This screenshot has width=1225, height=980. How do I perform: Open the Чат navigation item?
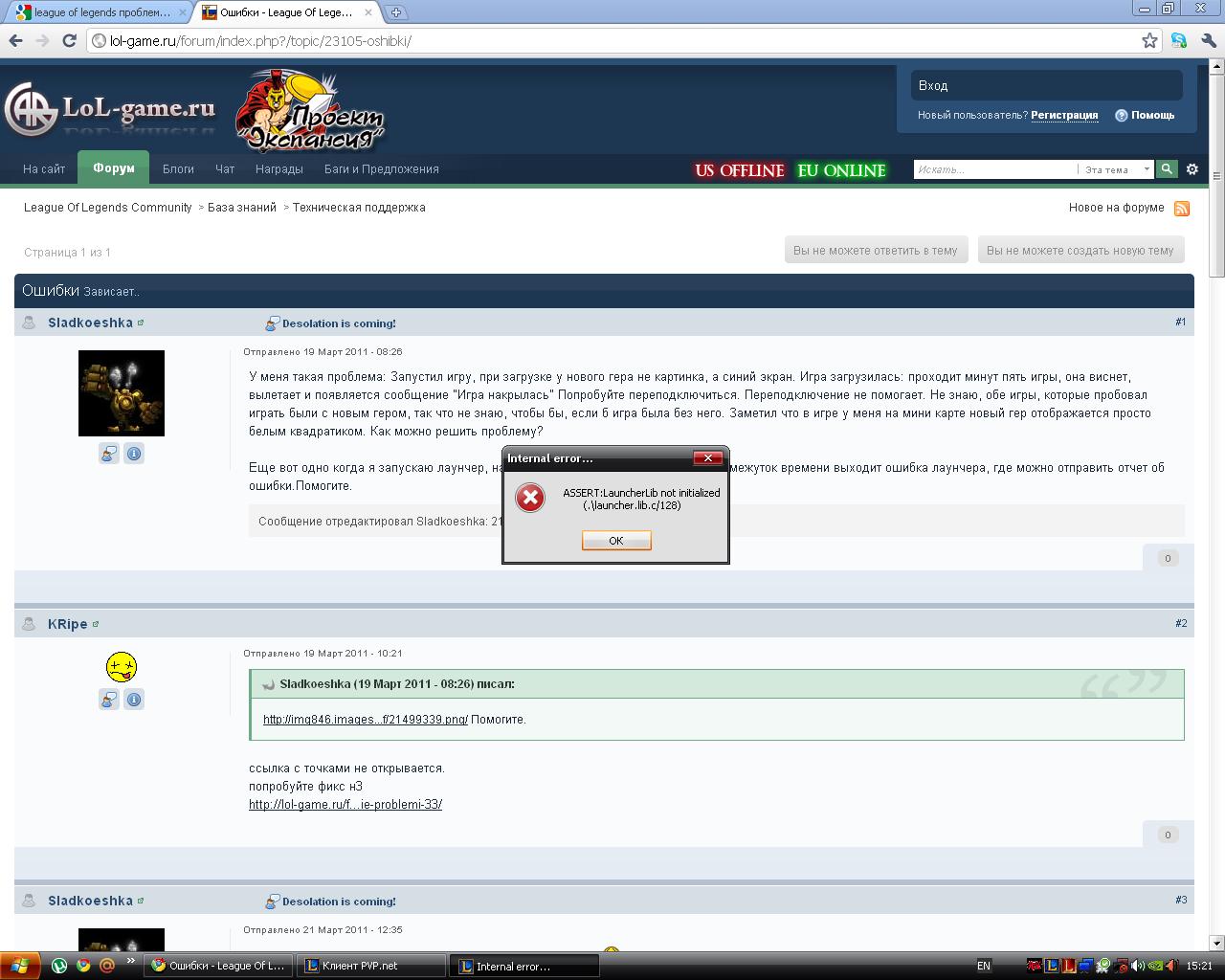point(225,169)
